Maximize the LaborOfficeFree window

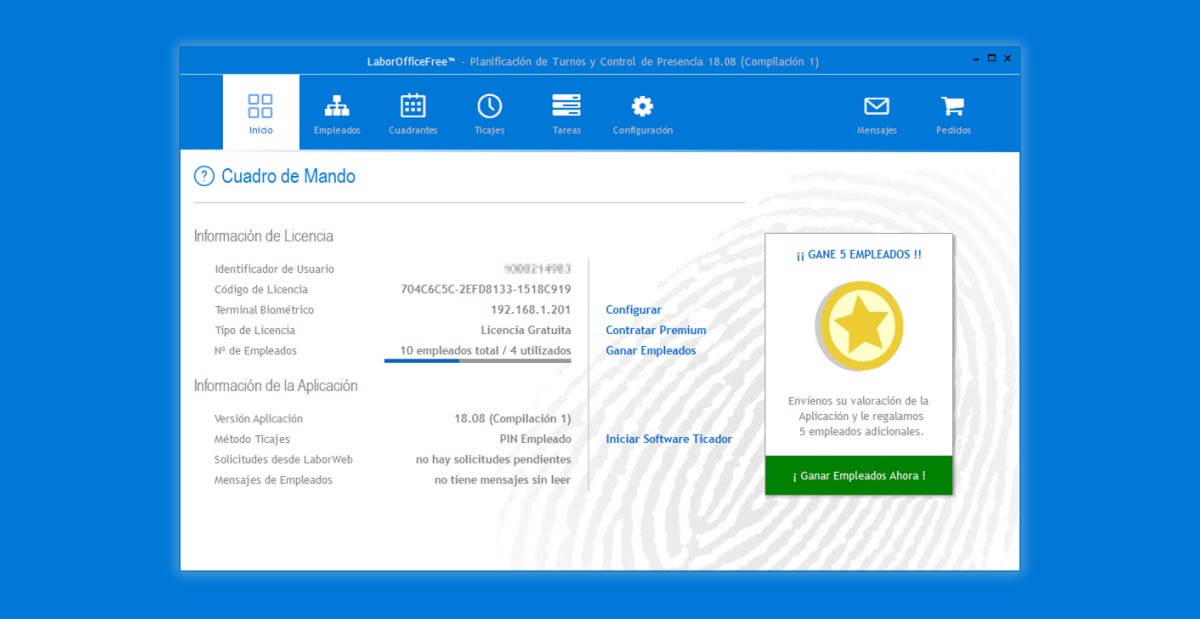[x=992, y=58]
